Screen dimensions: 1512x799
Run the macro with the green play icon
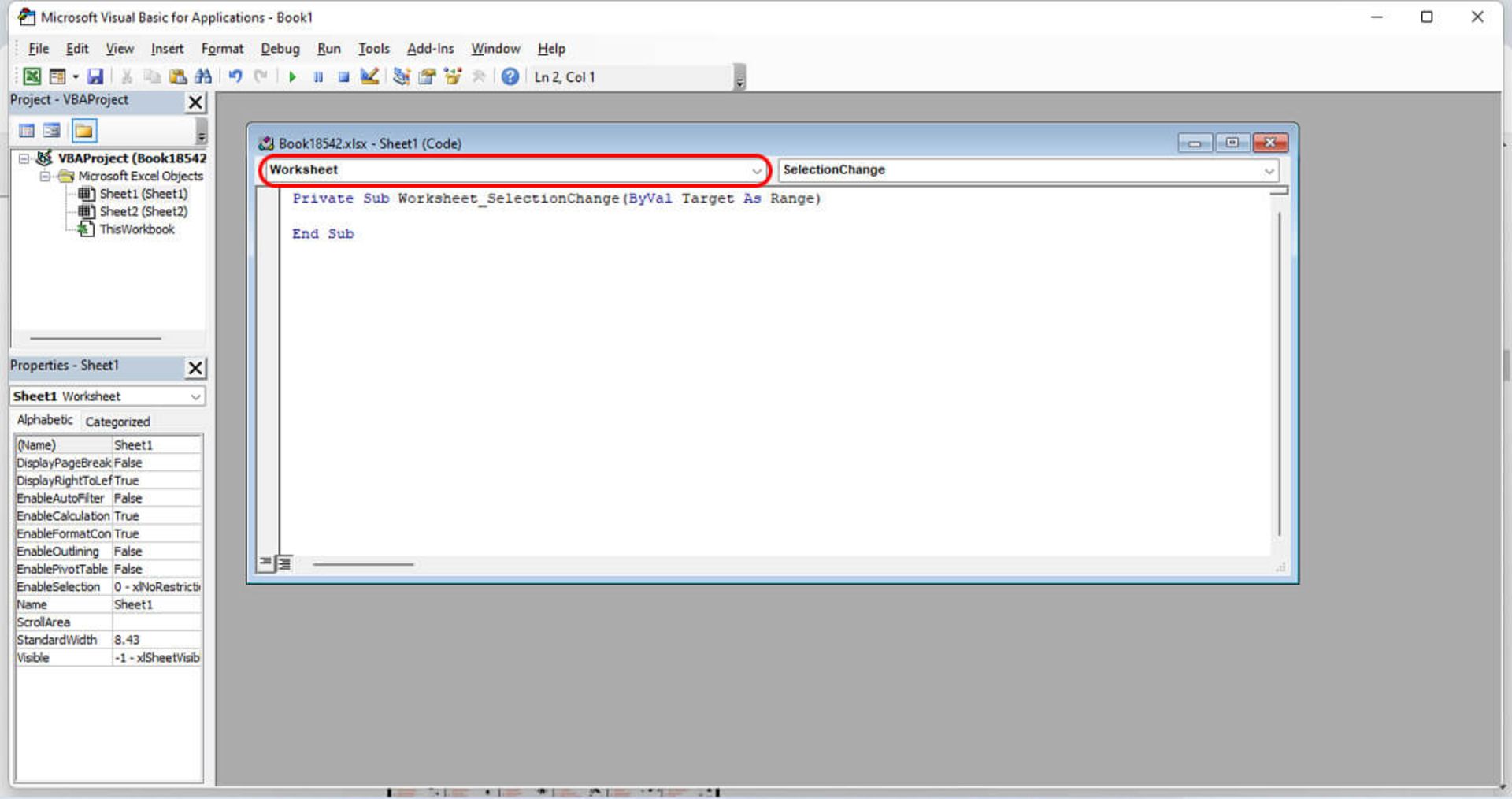[x=292, y=76]
